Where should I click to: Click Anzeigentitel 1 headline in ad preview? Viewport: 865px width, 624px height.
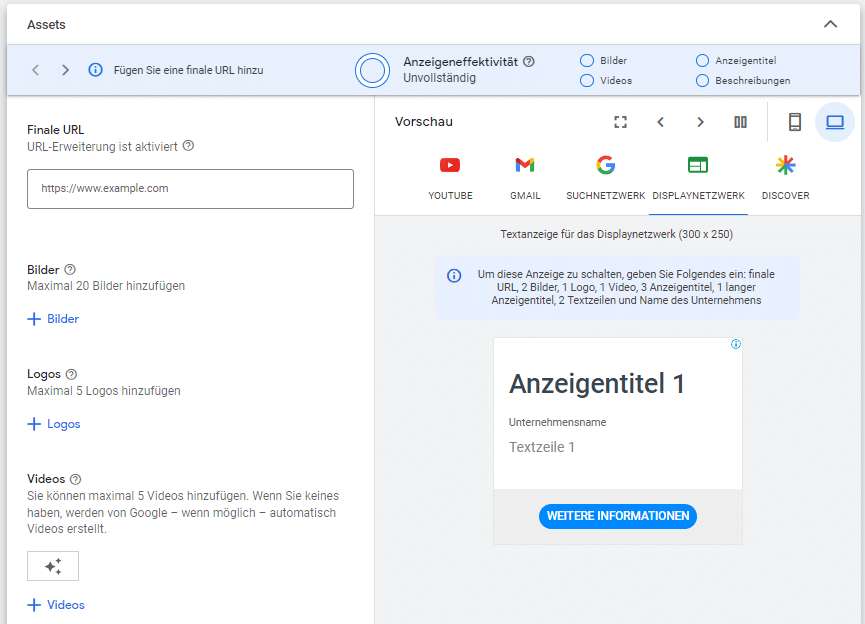coord(597,383)
